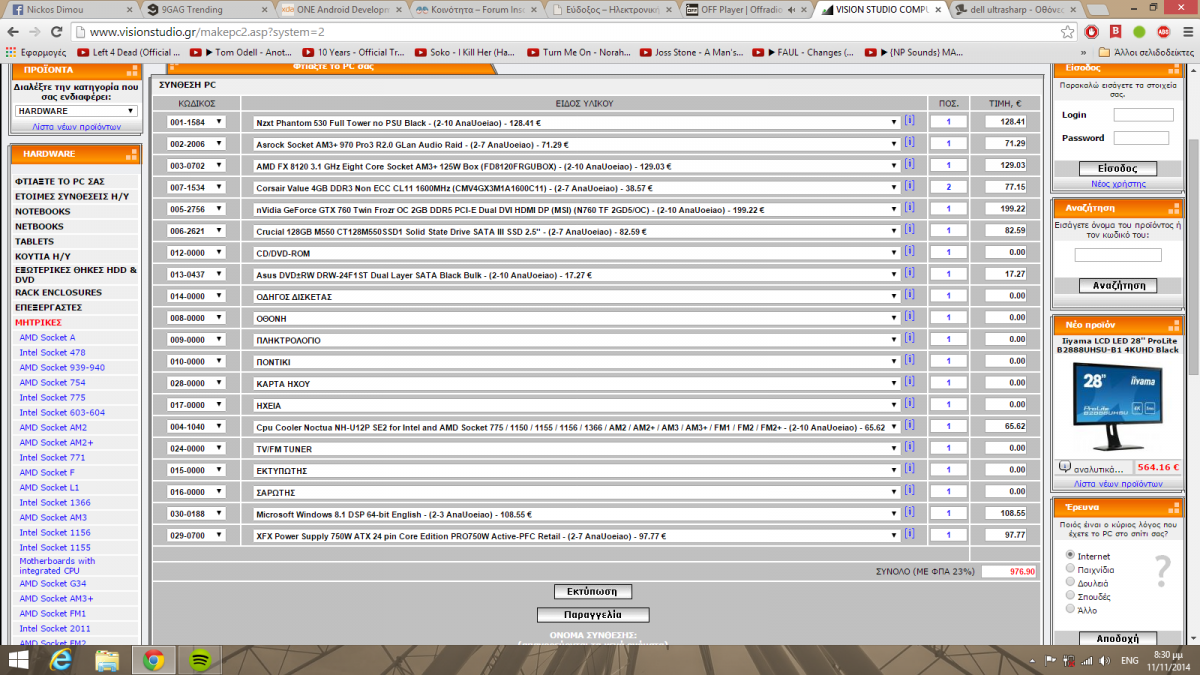This screenshot has height=675, width=1200.
Task: Click the Password input field
Action: 1142,138
